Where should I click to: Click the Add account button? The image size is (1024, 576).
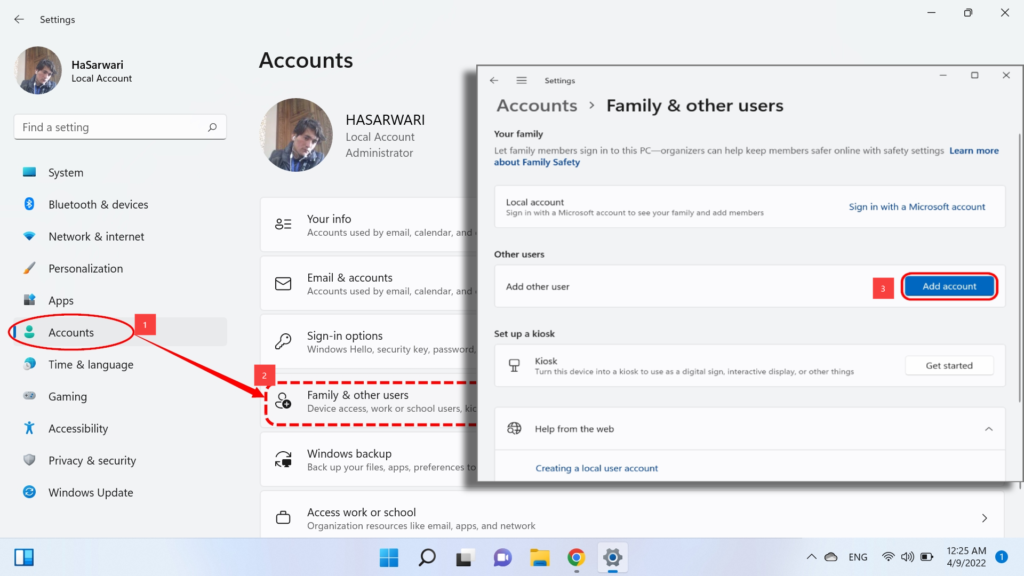point(948,285)
